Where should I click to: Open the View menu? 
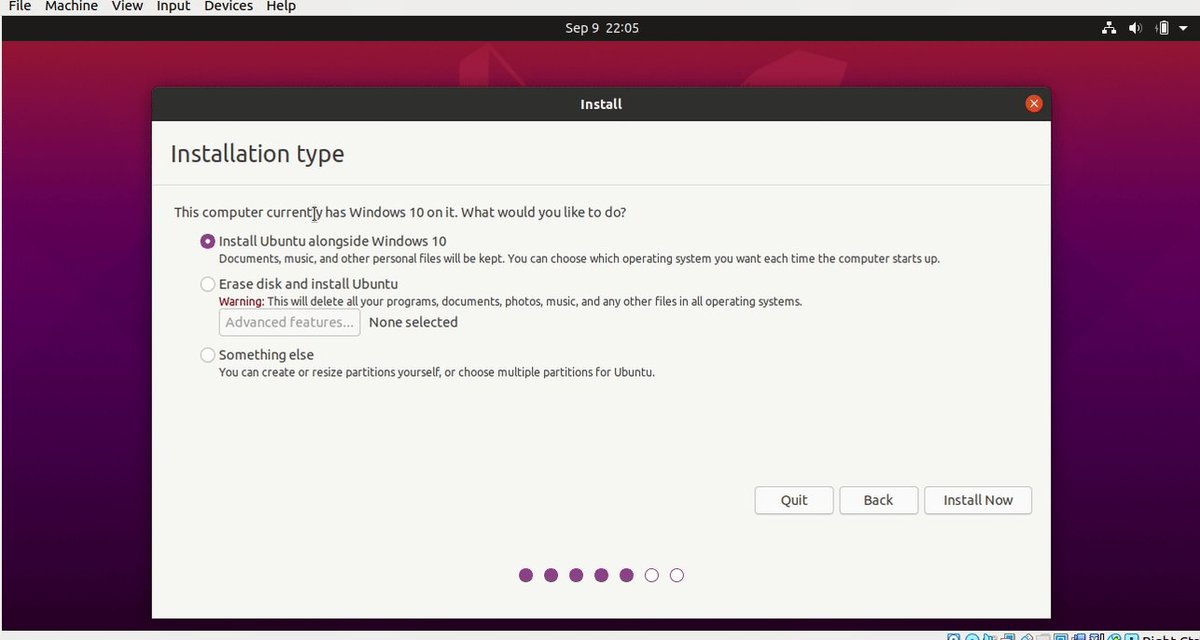click(x=127, y=6)
